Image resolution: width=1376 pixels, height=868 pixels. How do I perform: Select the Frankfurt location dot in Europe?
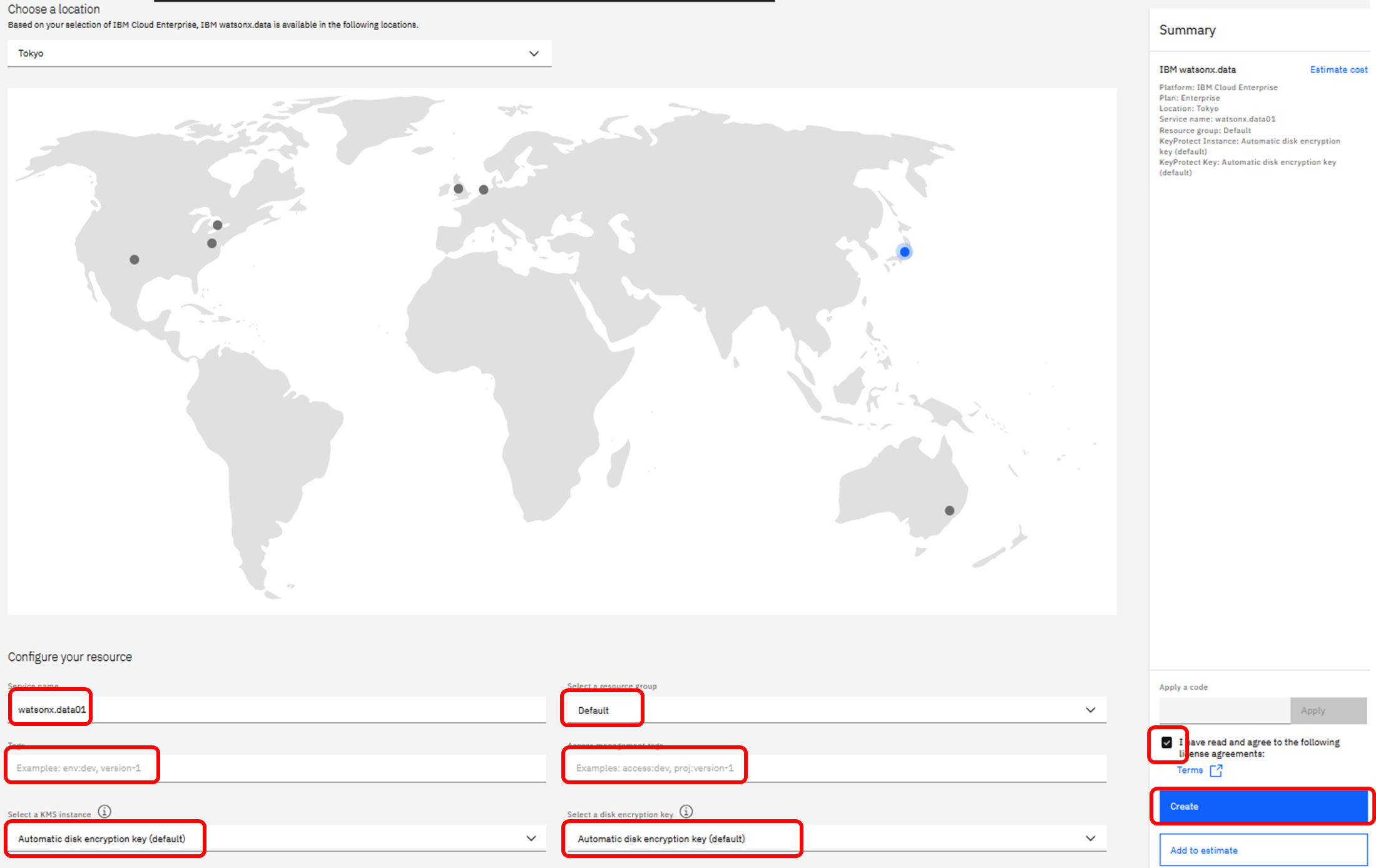484,190
